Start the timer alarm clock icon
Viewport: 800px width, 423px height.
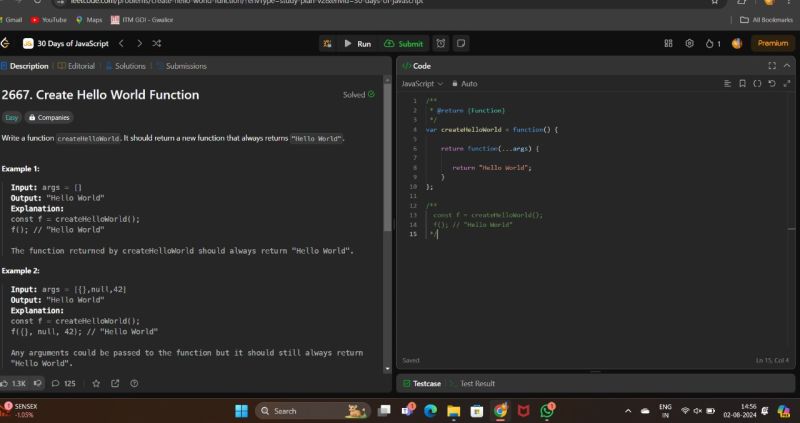[441, 43]
